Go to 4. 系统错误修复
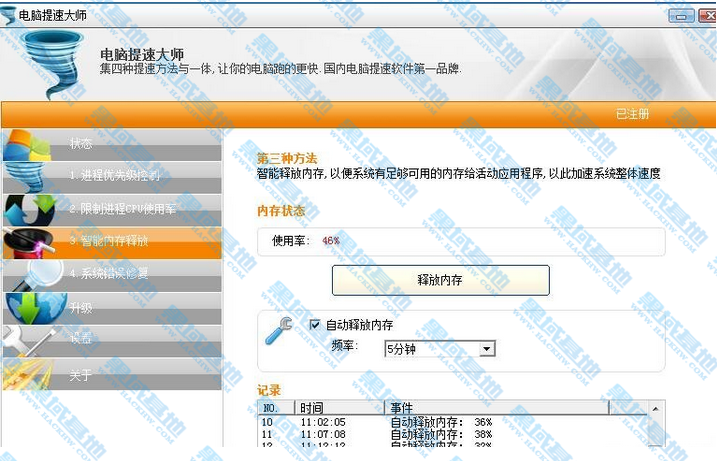This screenshot has width=717, height=461. pyautogui.click(x=112, y=276)
